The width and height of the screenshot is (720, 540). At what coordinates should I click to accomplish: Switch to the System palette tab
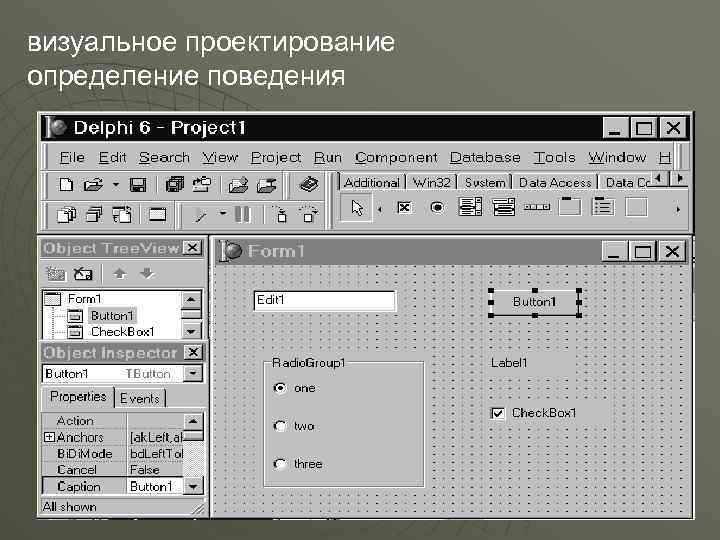pyautogui.click(x=485, y=182)
